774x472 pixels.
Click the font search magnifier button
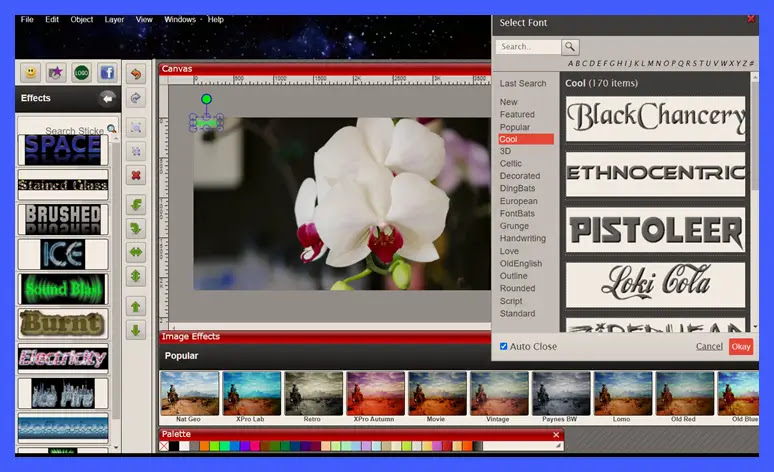tap(570, 47)
